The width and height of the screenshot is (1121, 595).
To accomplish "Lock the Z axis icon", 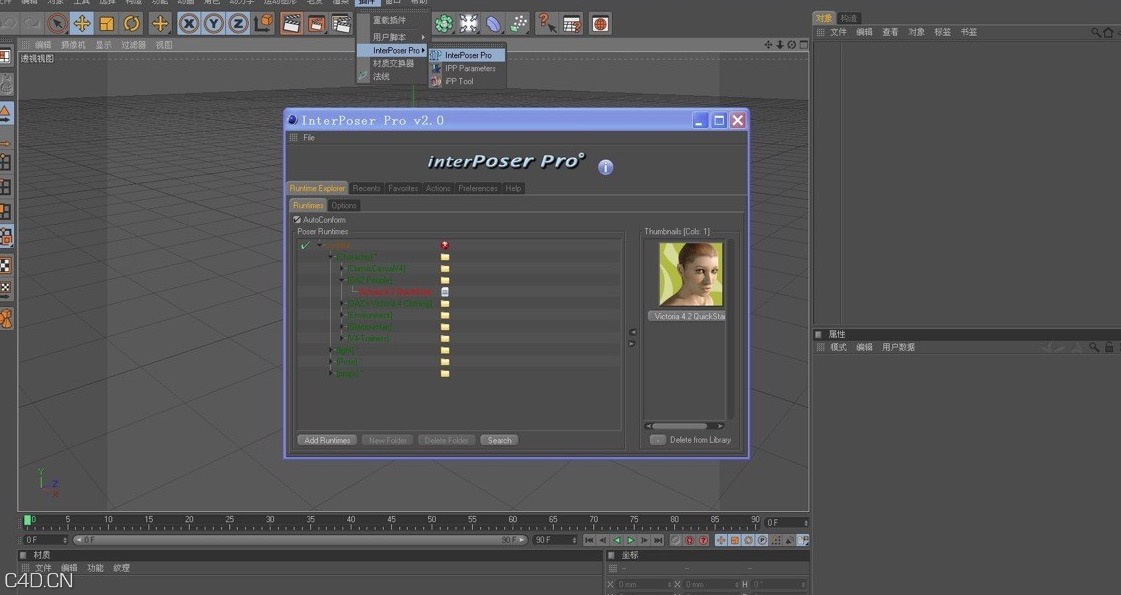I will tap(238, 22).
